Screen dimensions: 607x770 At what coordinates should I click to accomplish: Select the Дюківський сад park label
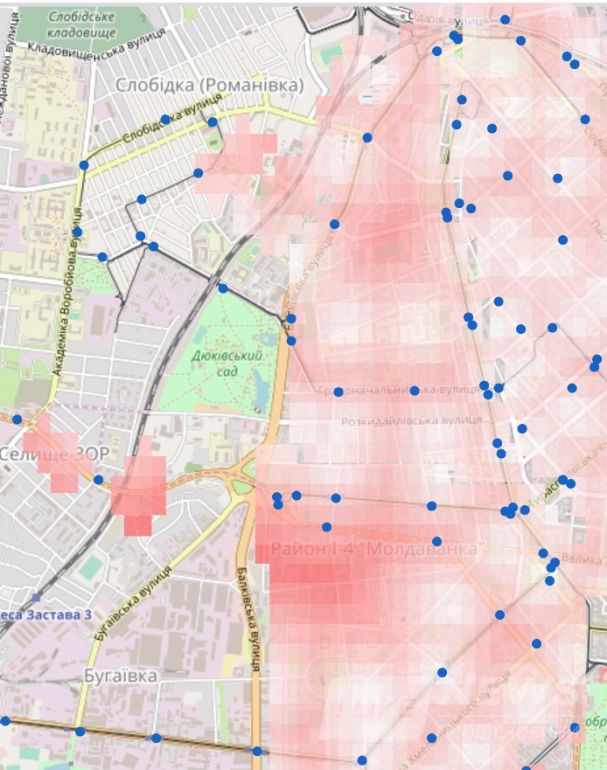tap(227, 361)
